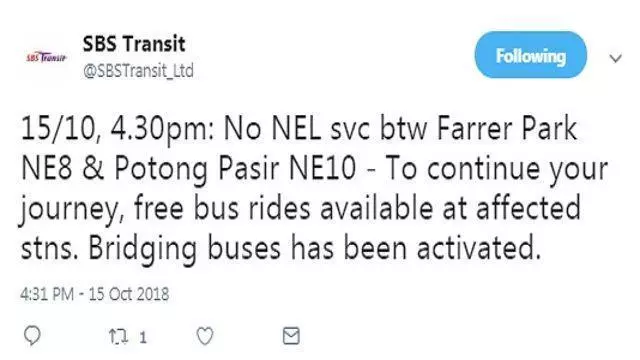Select the '15/10, 4.30pm' text in the tweet

click(117, 130)
